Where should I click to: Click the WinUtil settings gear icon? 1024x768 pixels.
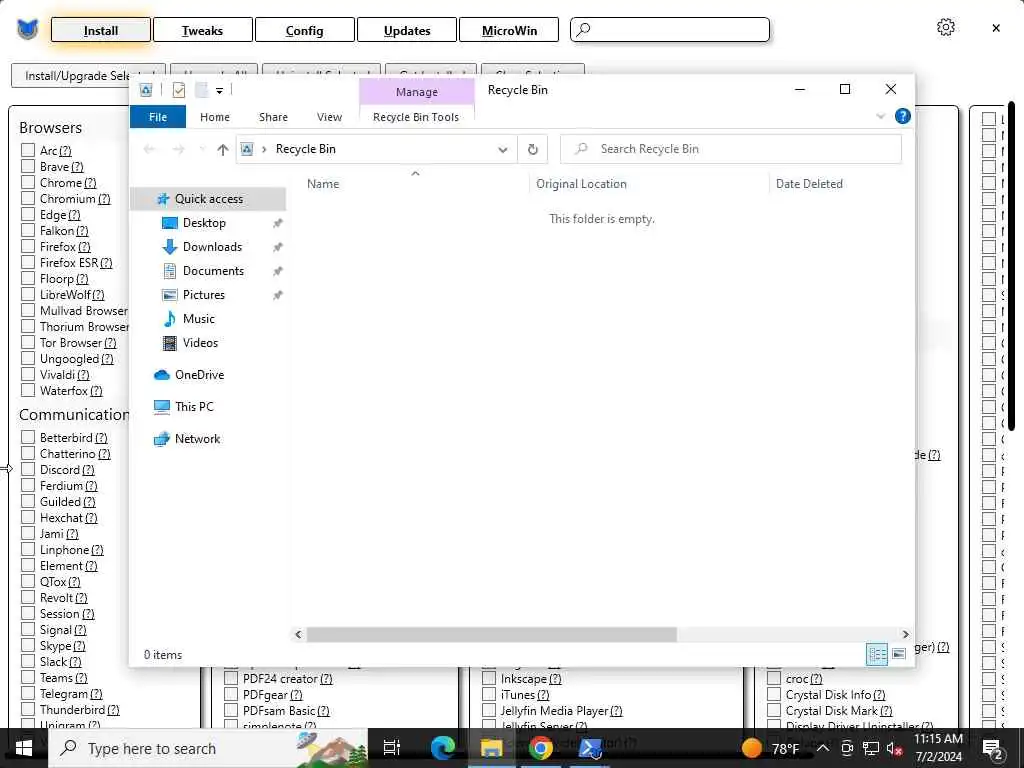[946, 27]
